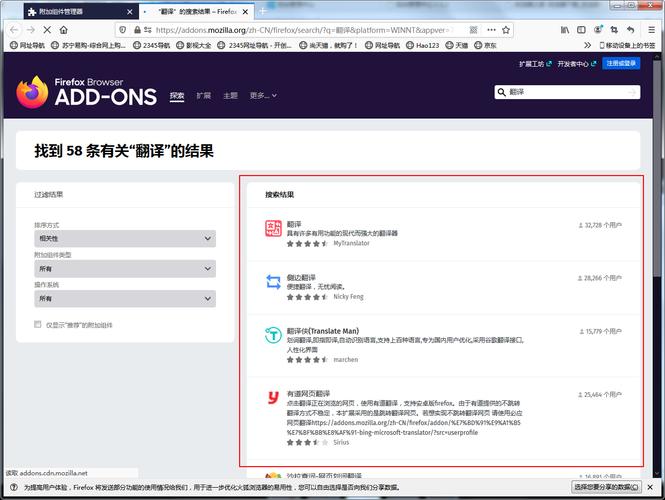Close the "翻译" 的搜索结果 tab

click(x=245, y=12)
